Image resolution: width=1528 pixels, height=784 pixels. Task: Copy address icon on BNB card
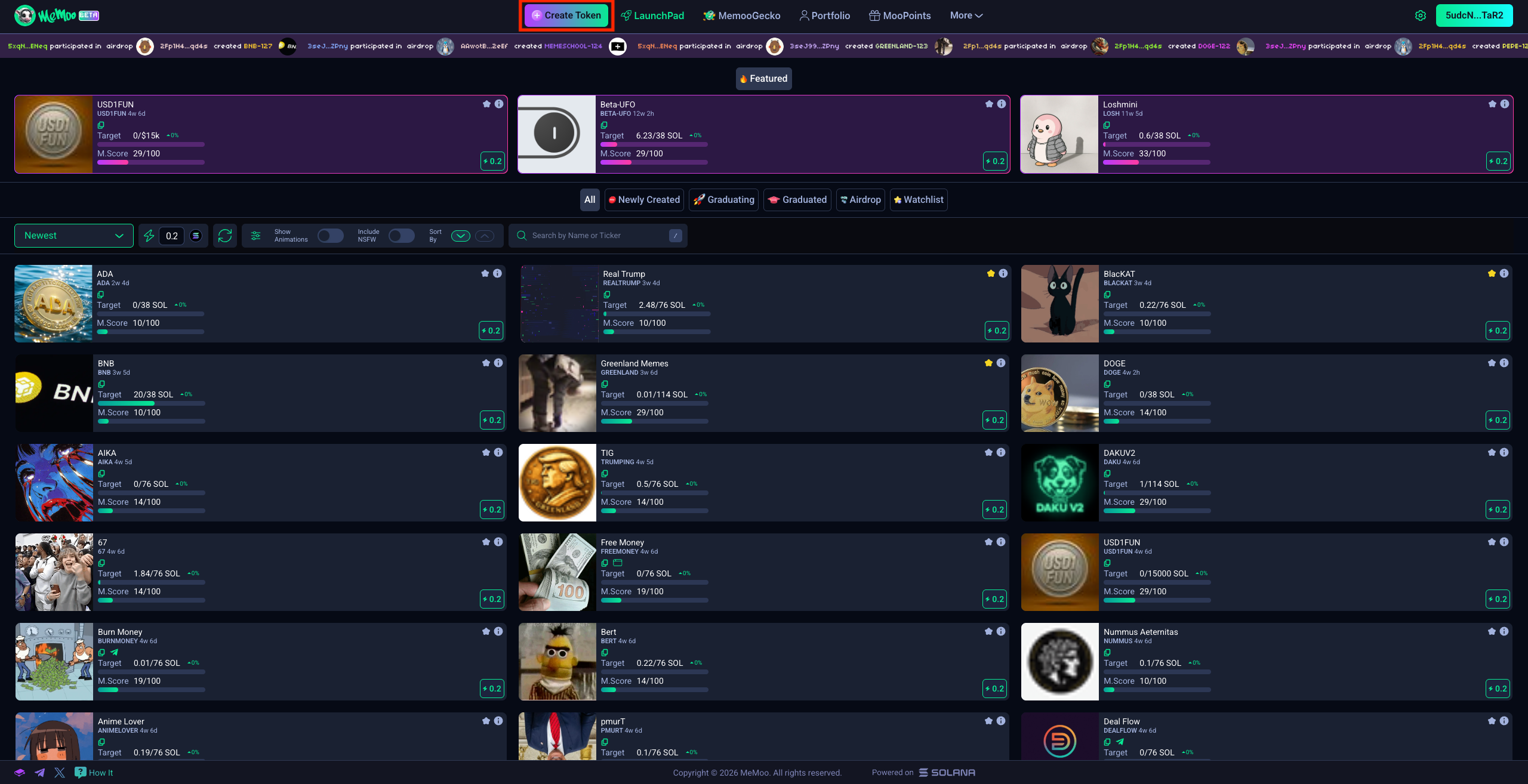pos(101,384)
